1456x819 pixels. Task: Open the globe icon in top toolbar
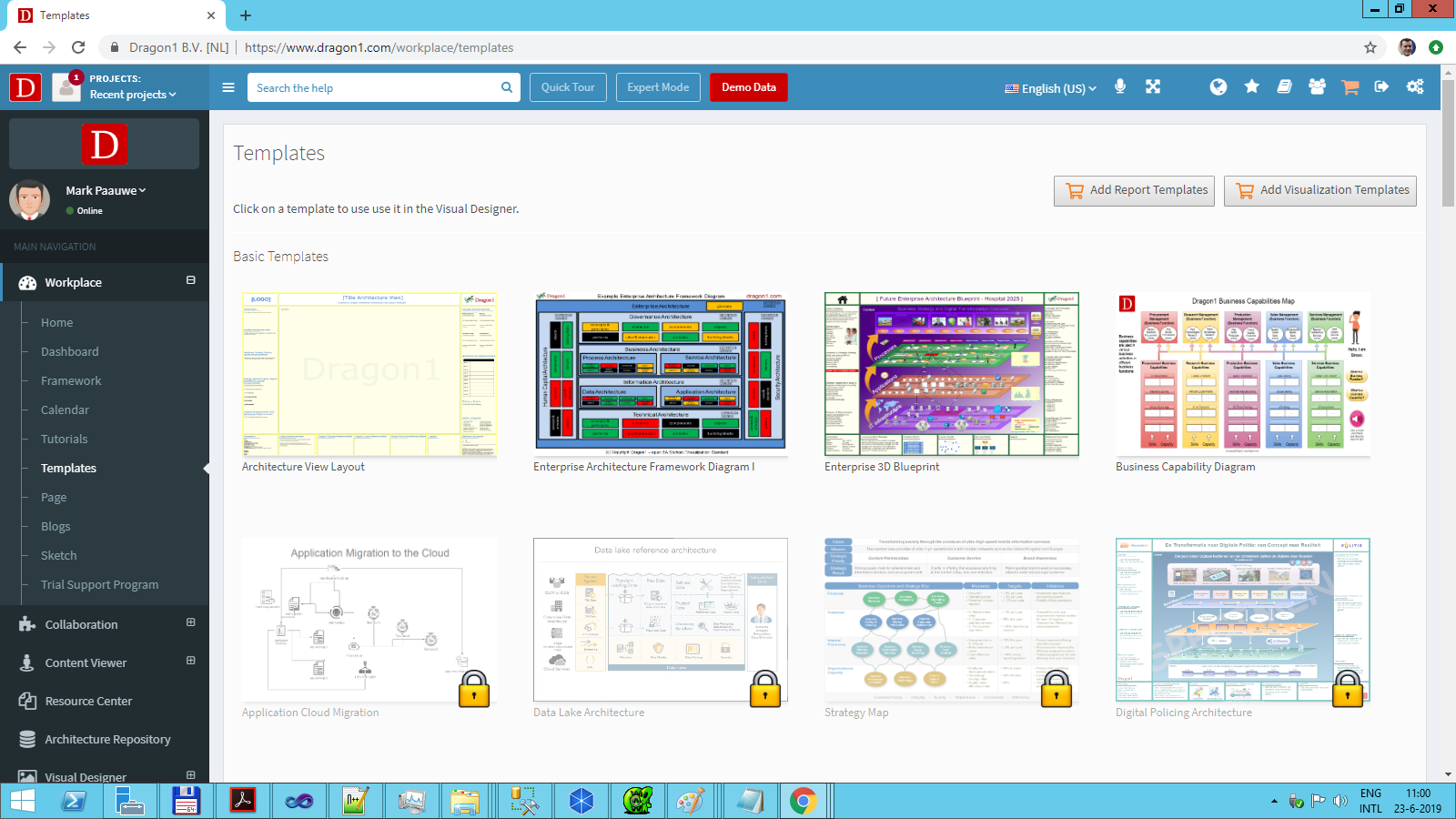[x=1218, y=86]
